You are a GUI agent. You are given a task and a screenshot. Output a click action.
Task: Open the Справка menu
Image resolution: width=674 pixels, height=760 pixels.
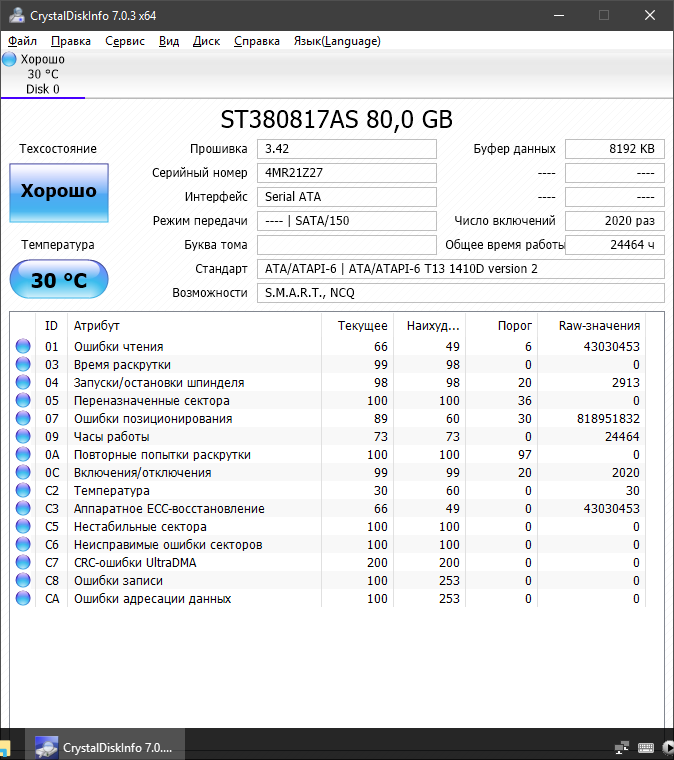coord(257,41)
